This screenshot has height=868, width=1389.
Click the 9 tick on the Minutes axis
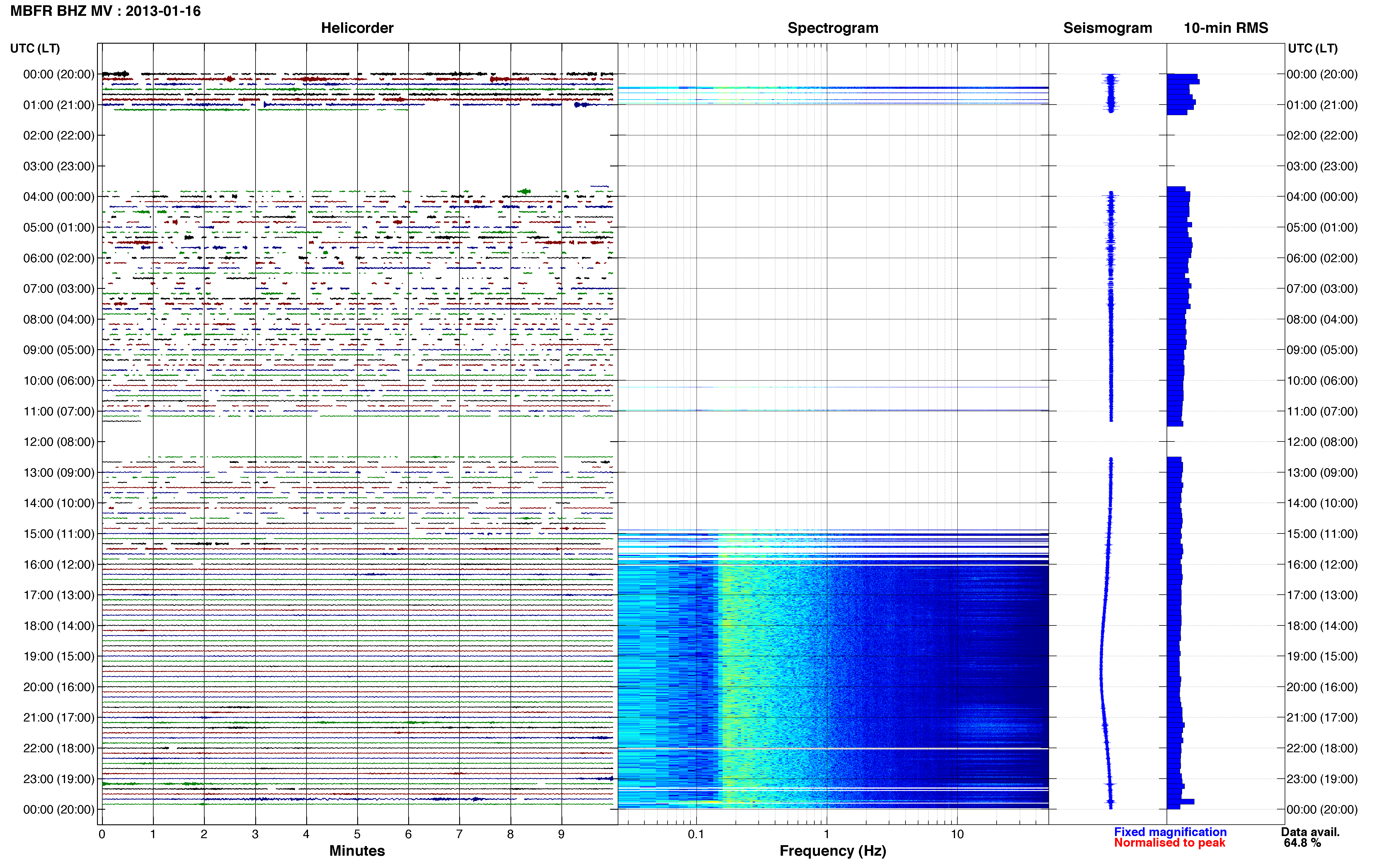561,835
